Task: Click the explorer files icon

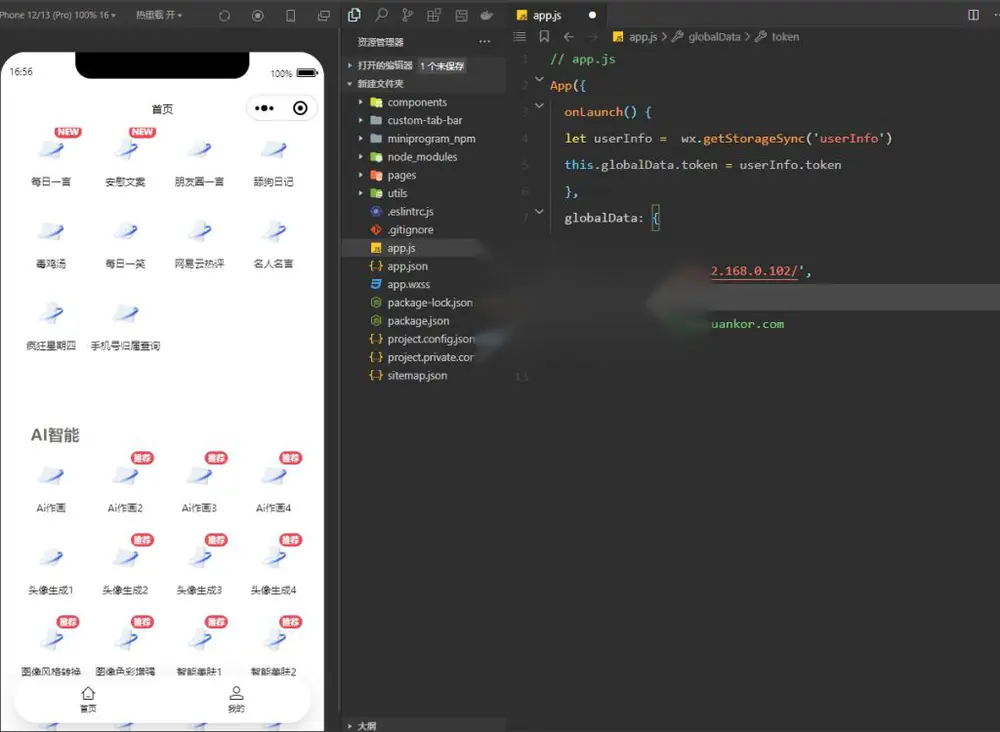Action: pos(355,15)
